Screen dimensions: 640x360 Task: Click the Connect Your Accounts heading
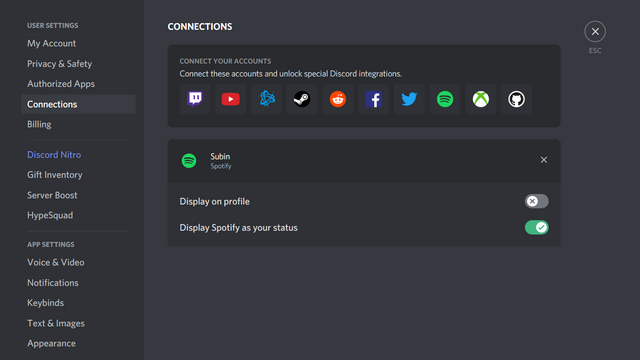coord(225,61)
